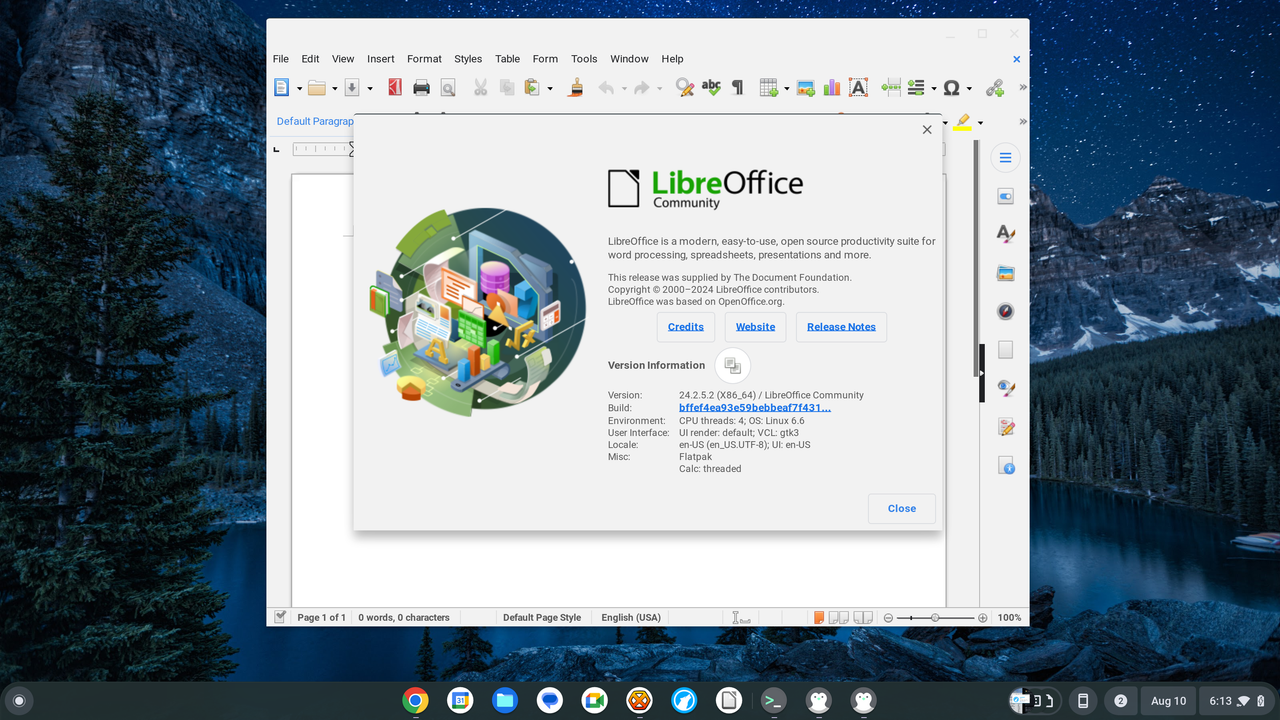Image resolution: width=1280 pixels, height=720 pixels.
Task: Select Book view in status bar
Action: tap(863, 618)
